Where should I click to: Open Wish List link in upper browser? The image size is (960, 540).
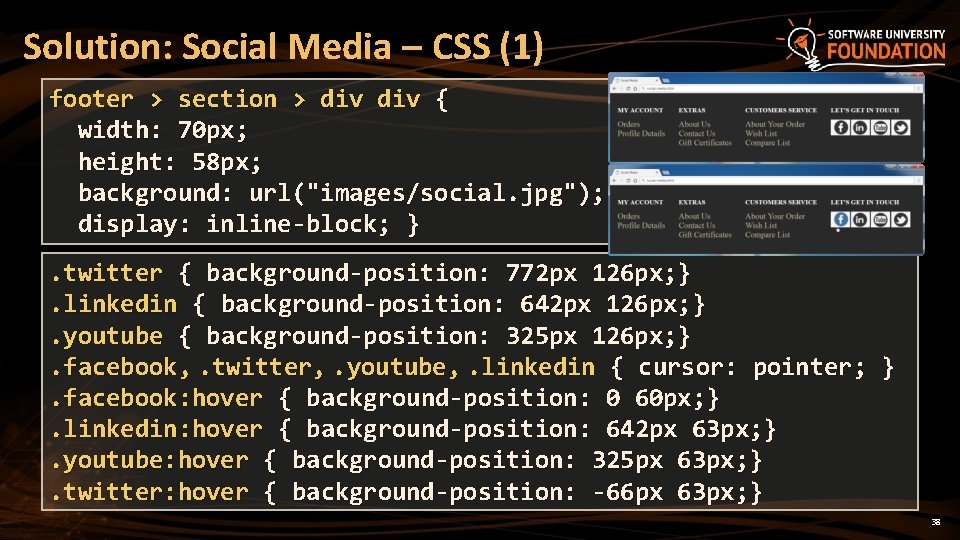point(761,133)
